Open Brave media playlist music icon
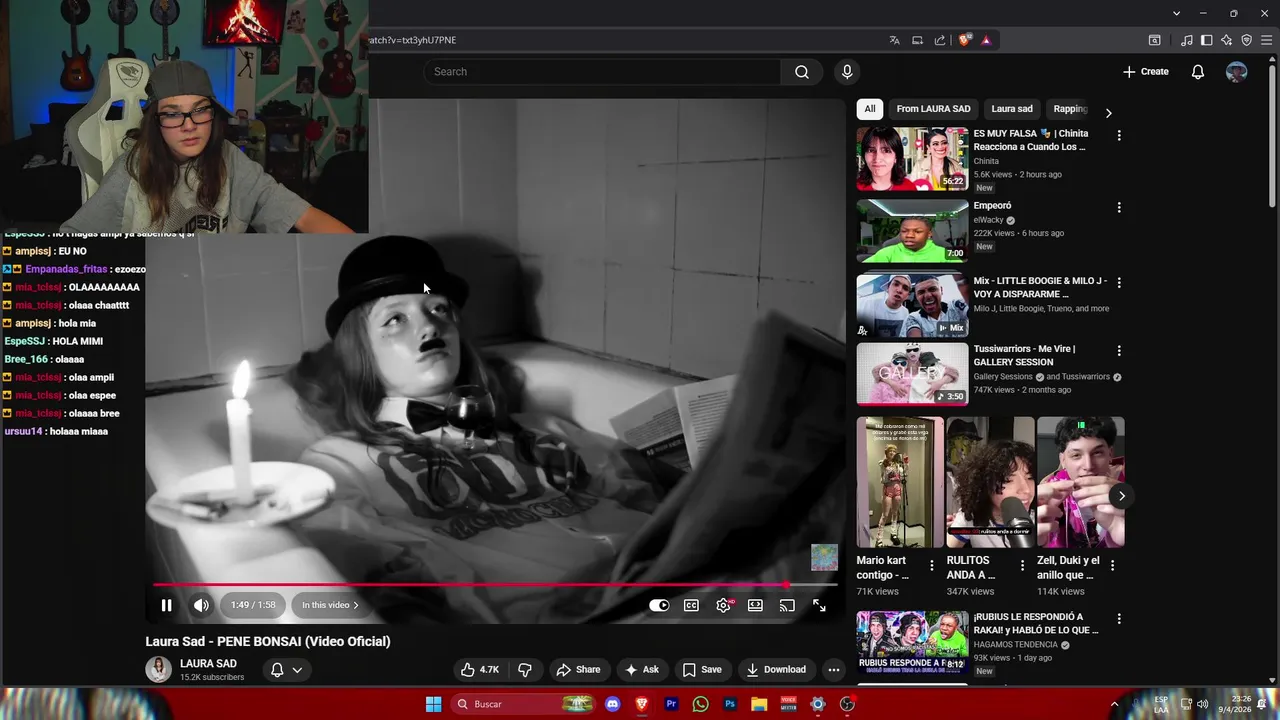This screenshot has width=1280, height=720. (x=1187, y=40)
